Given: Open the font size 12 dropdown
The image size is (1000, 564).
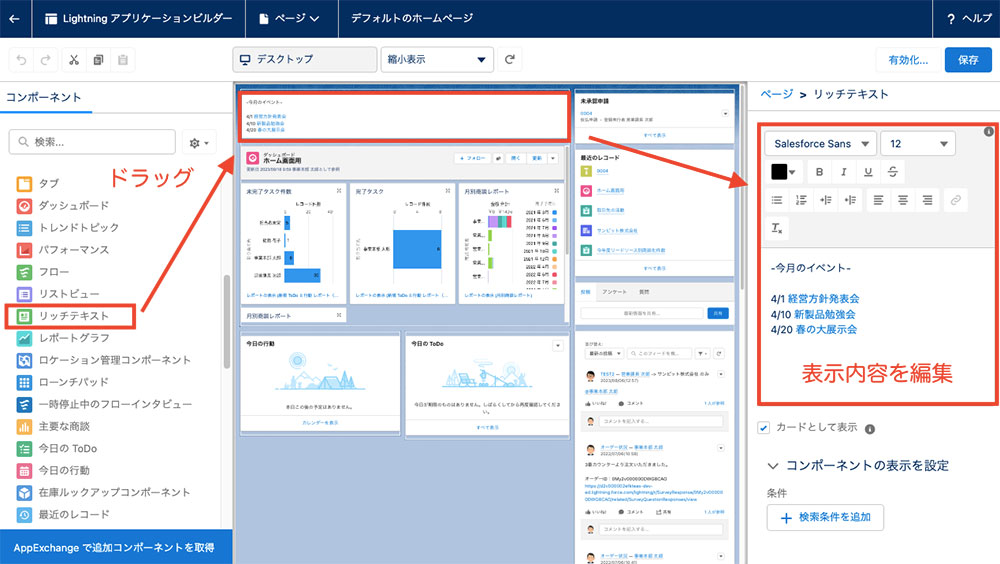Looking at the screenshot, I should point(918,144).
